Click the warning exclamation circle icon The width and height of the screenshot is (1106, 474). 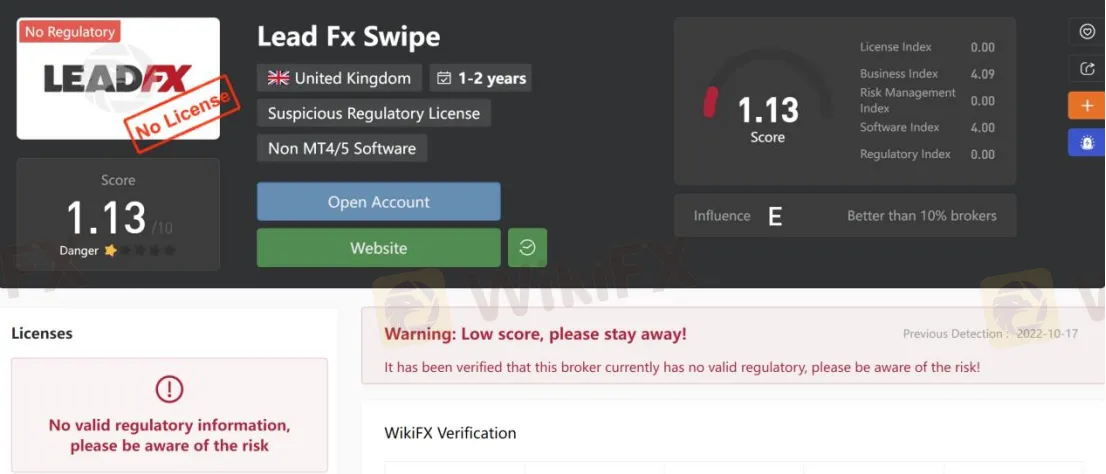tap(169, 389)
